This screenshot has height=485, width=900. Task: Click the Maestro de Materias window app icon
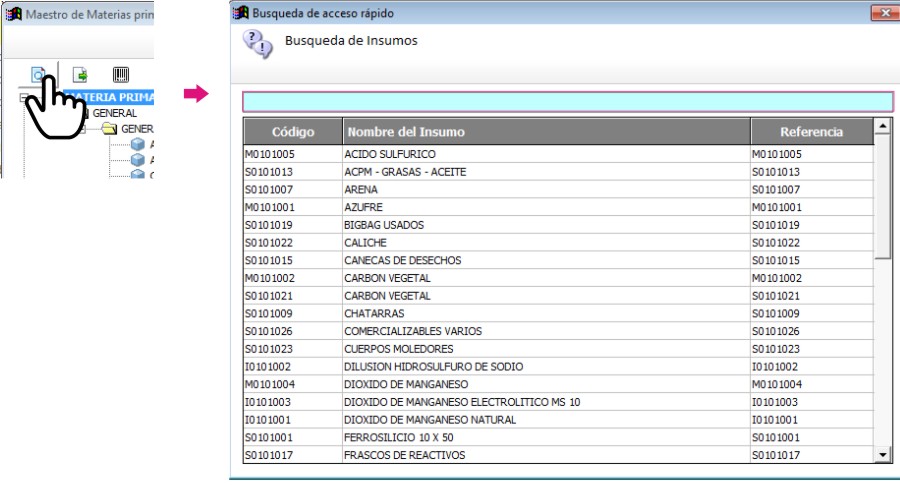pyautogui.click(x=14, y=14)
